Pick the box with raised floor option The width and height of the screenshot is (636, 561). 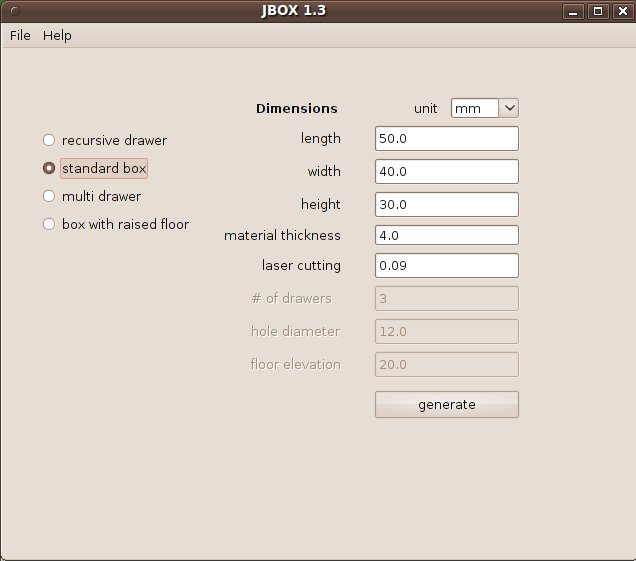click(x=48, y=224)
